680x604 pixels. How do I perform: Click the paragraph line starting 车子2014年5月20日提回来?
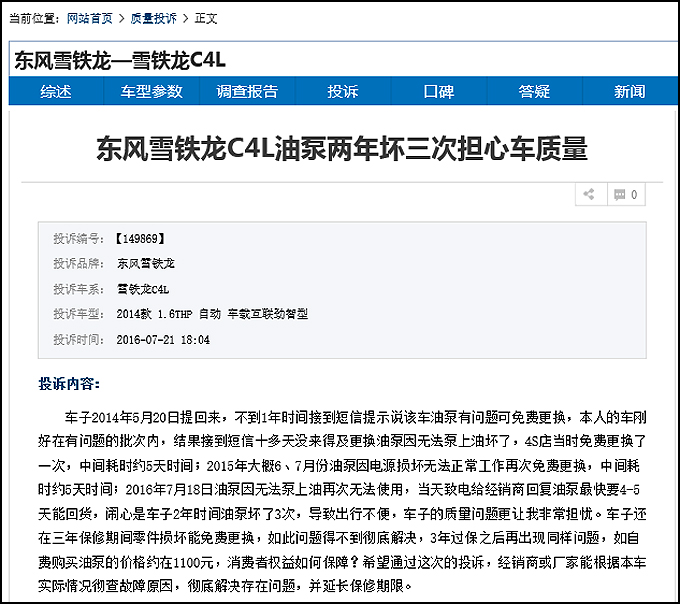coord(356,418)
